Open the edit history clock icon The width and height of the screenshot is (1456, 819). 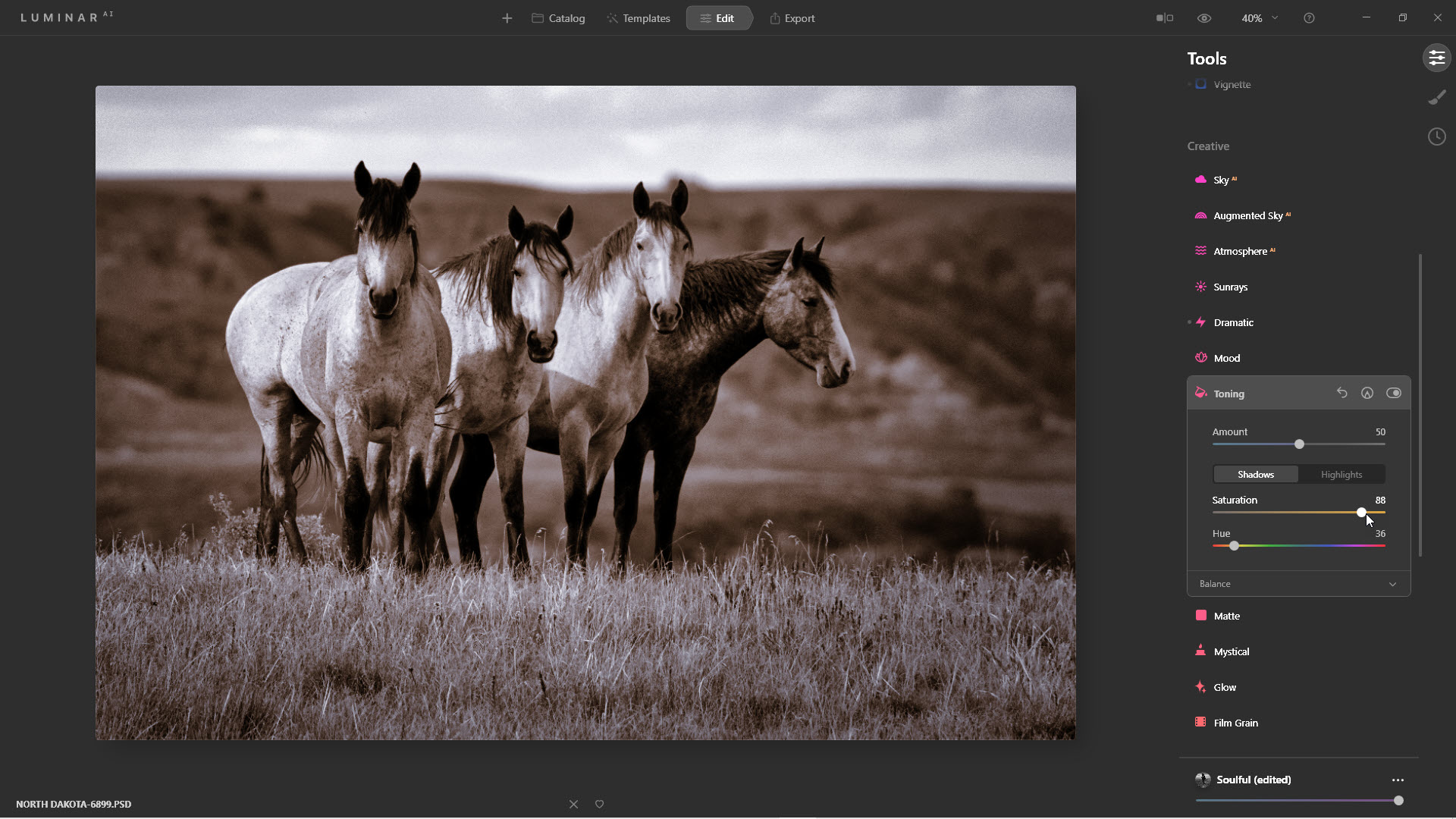click(x=1436, y=136)
